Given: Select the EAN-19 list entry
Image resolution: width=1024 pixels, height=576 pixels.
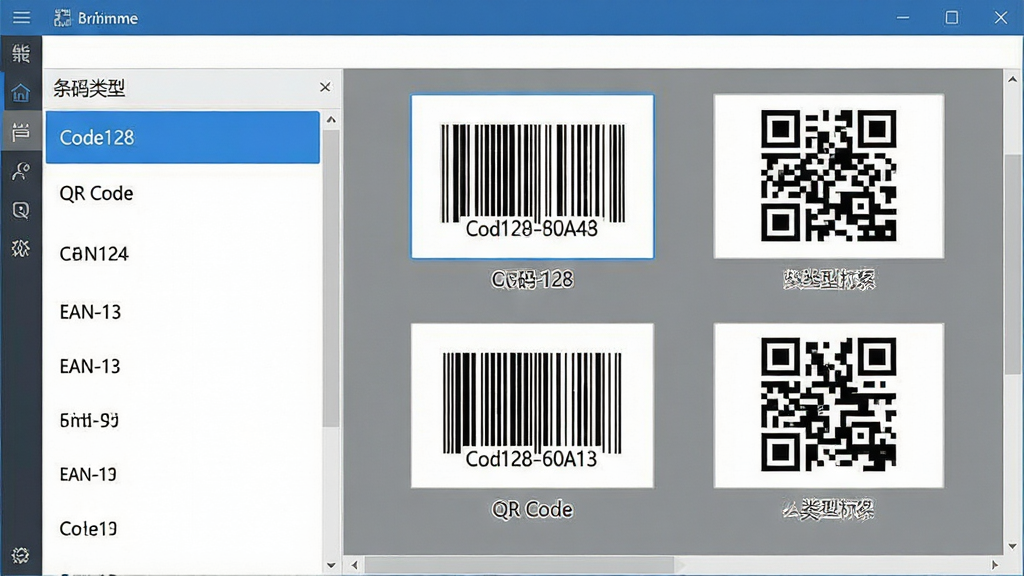Looking at the screenshot, I should pos(183,473).
